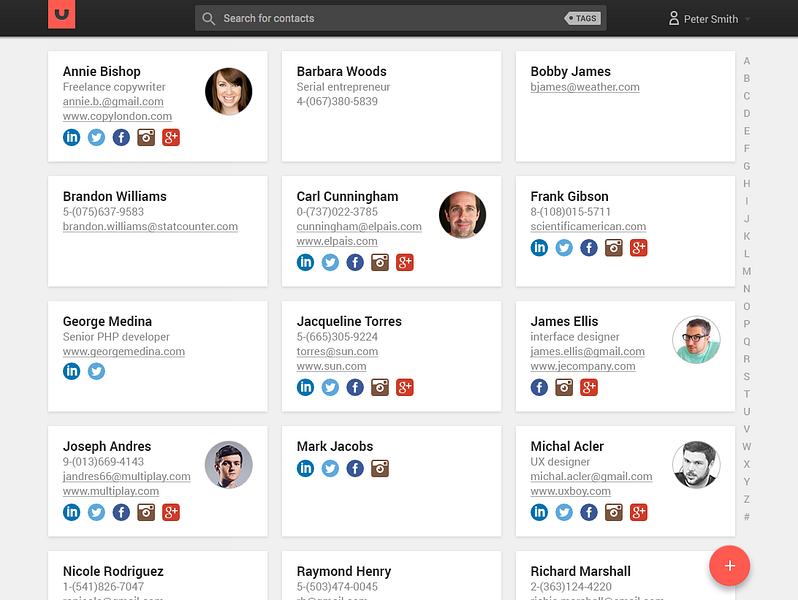Jump to letter R in alphabet index

point(747,359)
